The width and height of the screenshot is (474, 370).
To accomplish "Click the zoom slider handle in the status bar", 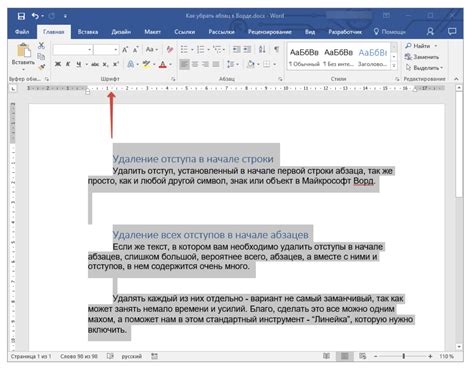I will pyautogui.click(x=404, y=356).
